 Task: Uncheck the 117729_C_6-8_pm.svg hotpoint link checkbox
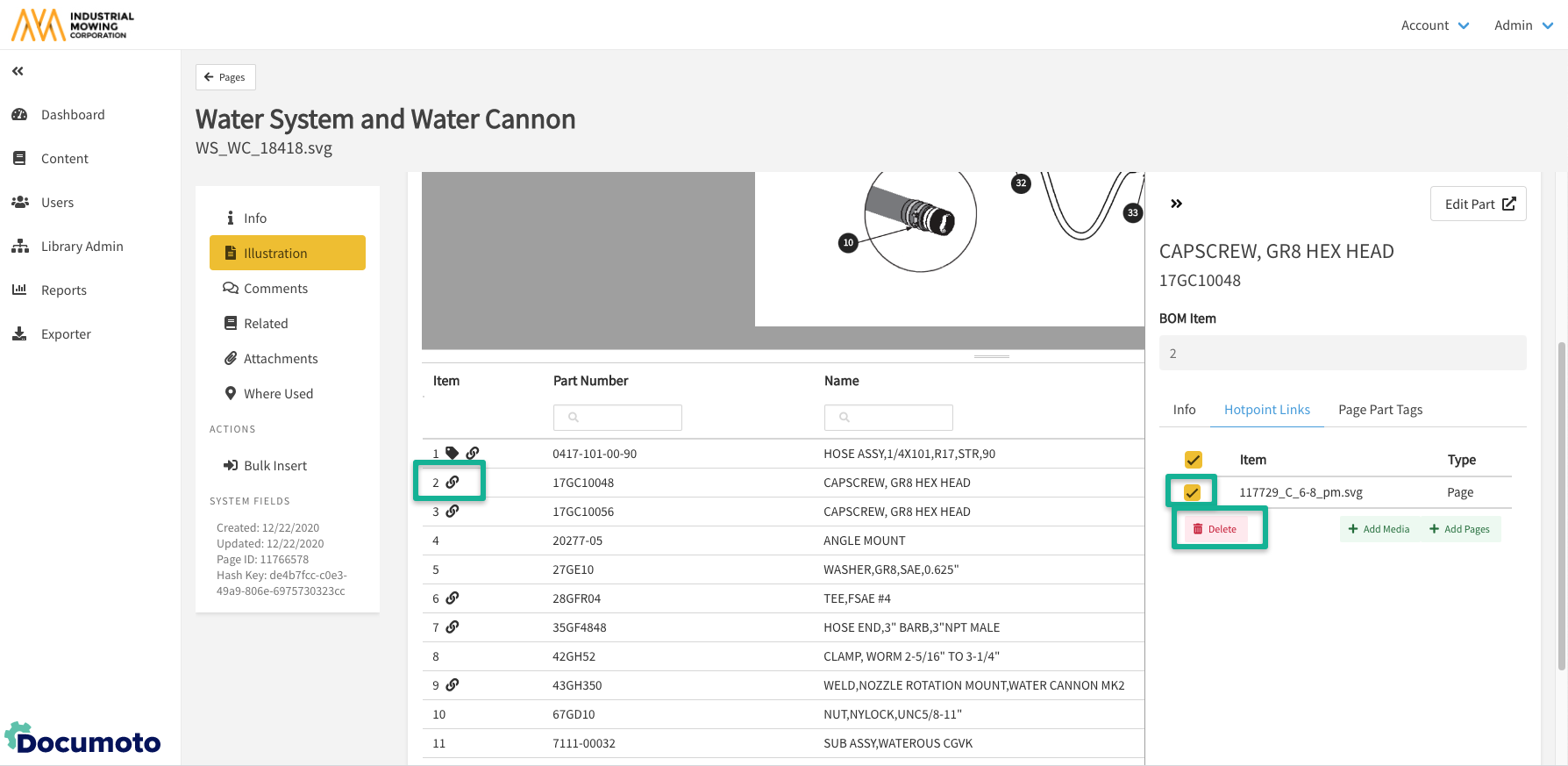1192,492
